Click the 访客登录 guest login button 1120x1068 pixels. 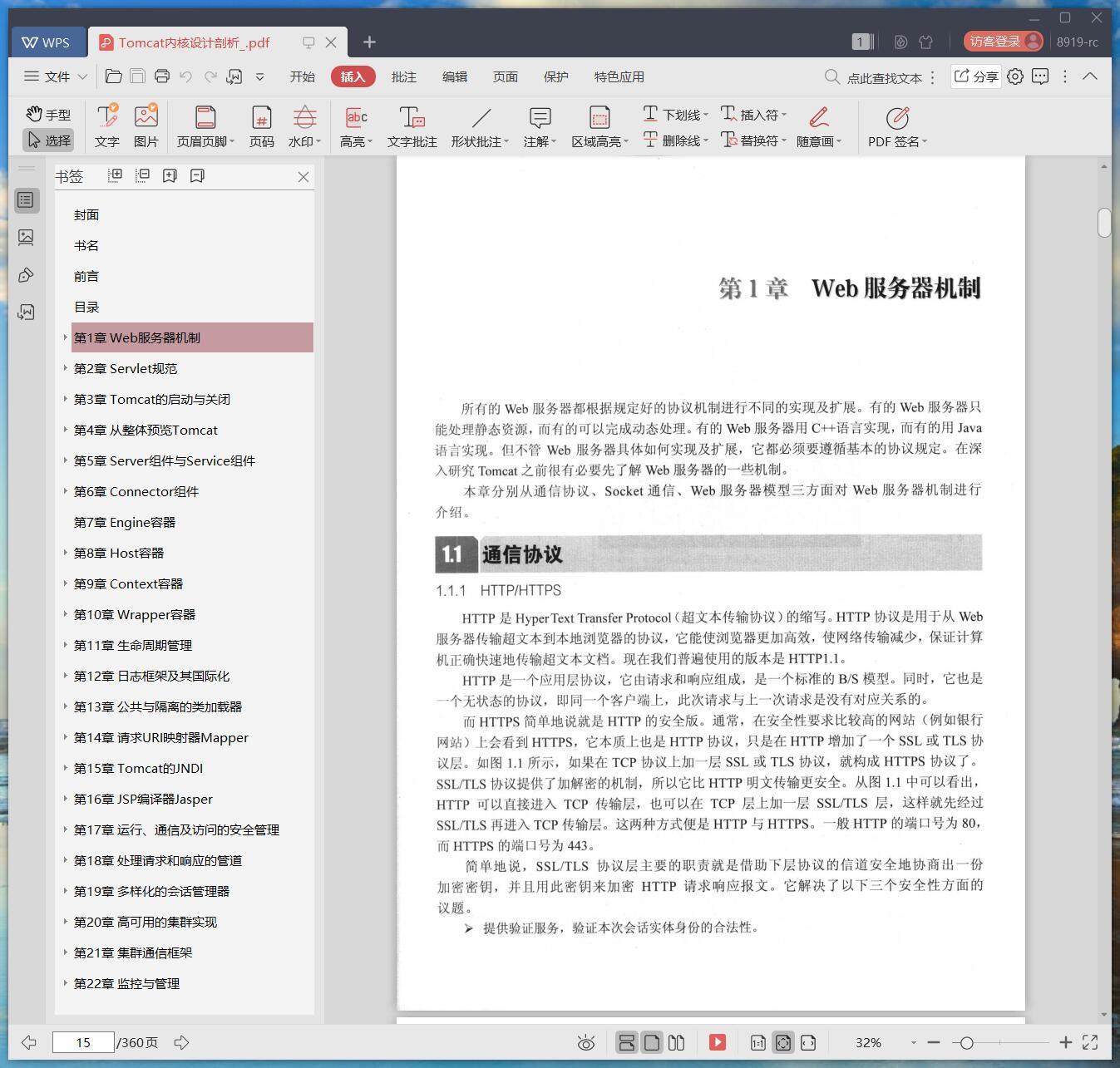(x=1004, y=42)
